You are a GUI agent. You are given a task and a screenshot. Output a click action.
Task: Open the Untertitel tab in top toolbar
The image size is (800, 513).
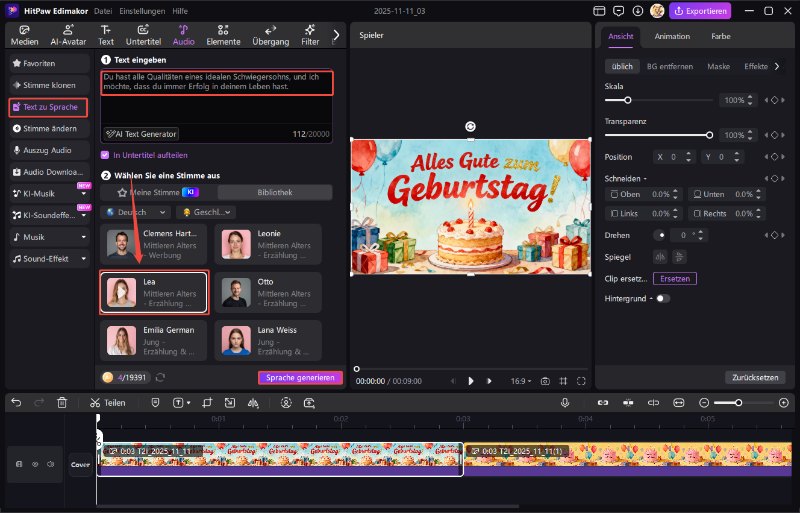click(x=143, y=35)
